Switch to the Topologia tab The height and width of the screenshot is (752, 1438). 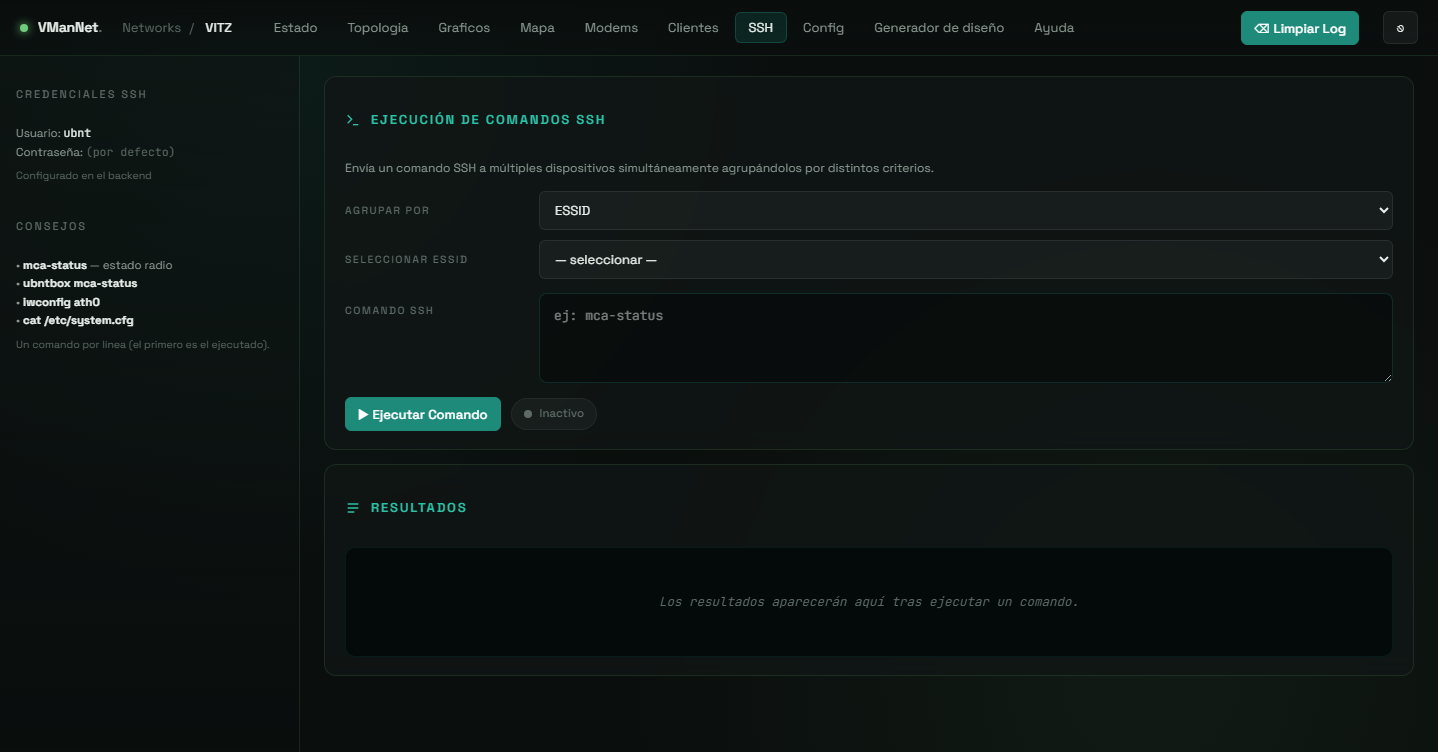pyautogui.click(x=378, y=28)
